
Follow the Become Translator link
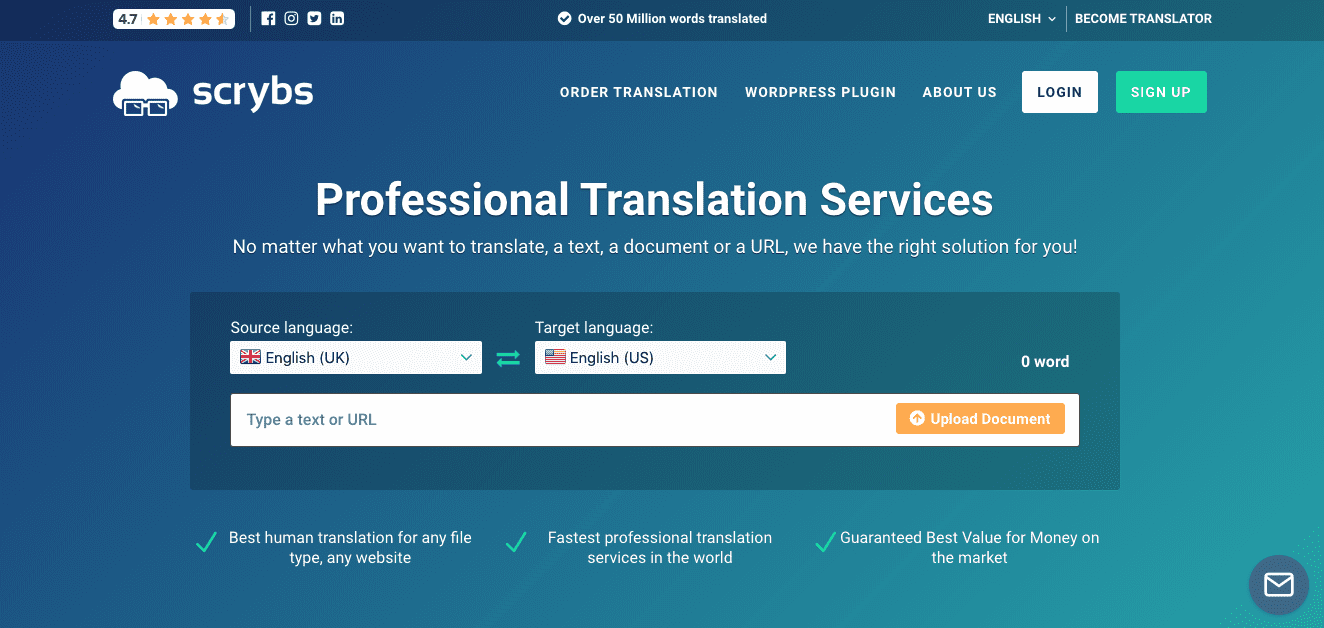(x=1143, y=19)
